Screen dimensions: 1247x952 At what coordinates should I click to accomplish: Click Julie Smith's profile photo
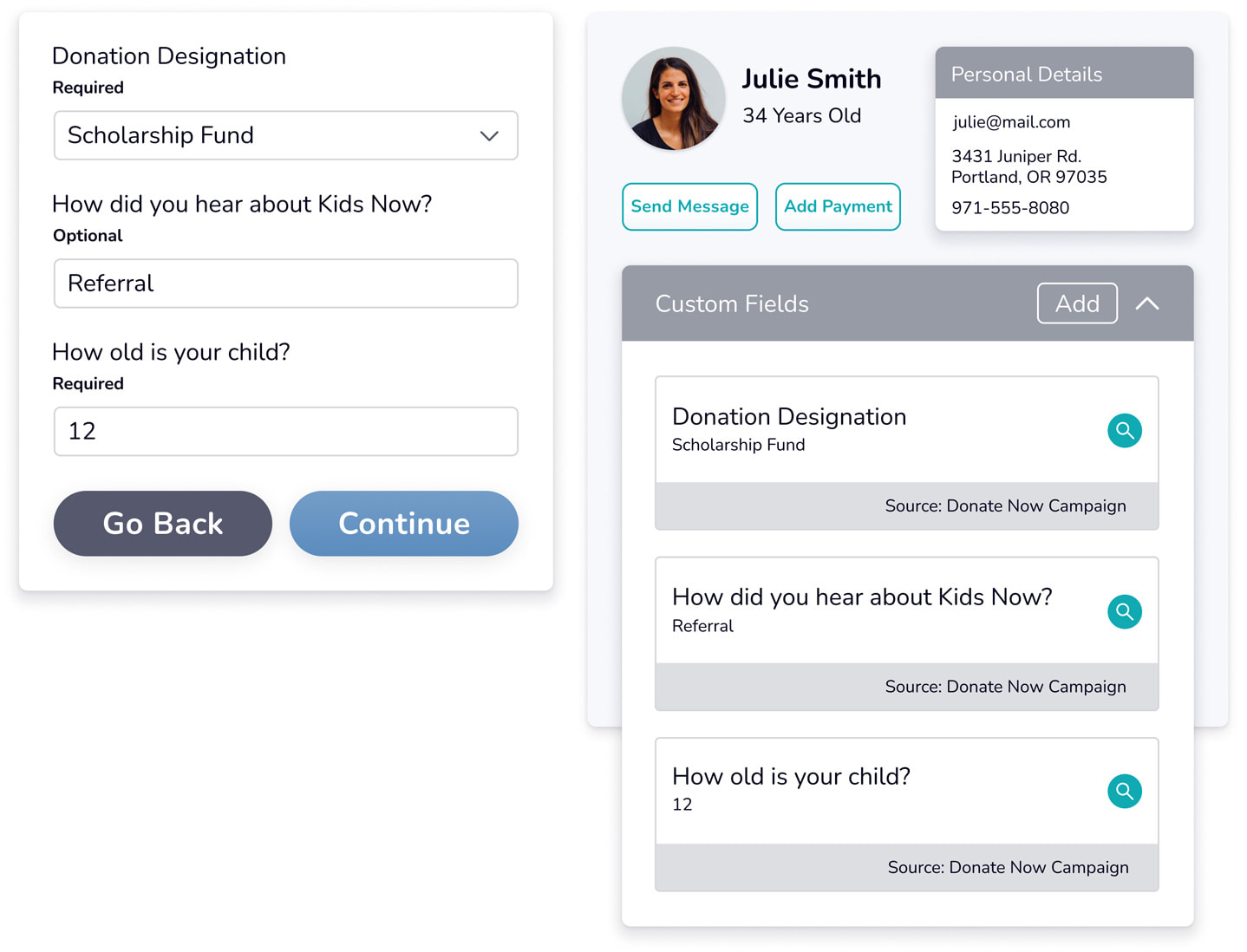[x=673, y=98]
